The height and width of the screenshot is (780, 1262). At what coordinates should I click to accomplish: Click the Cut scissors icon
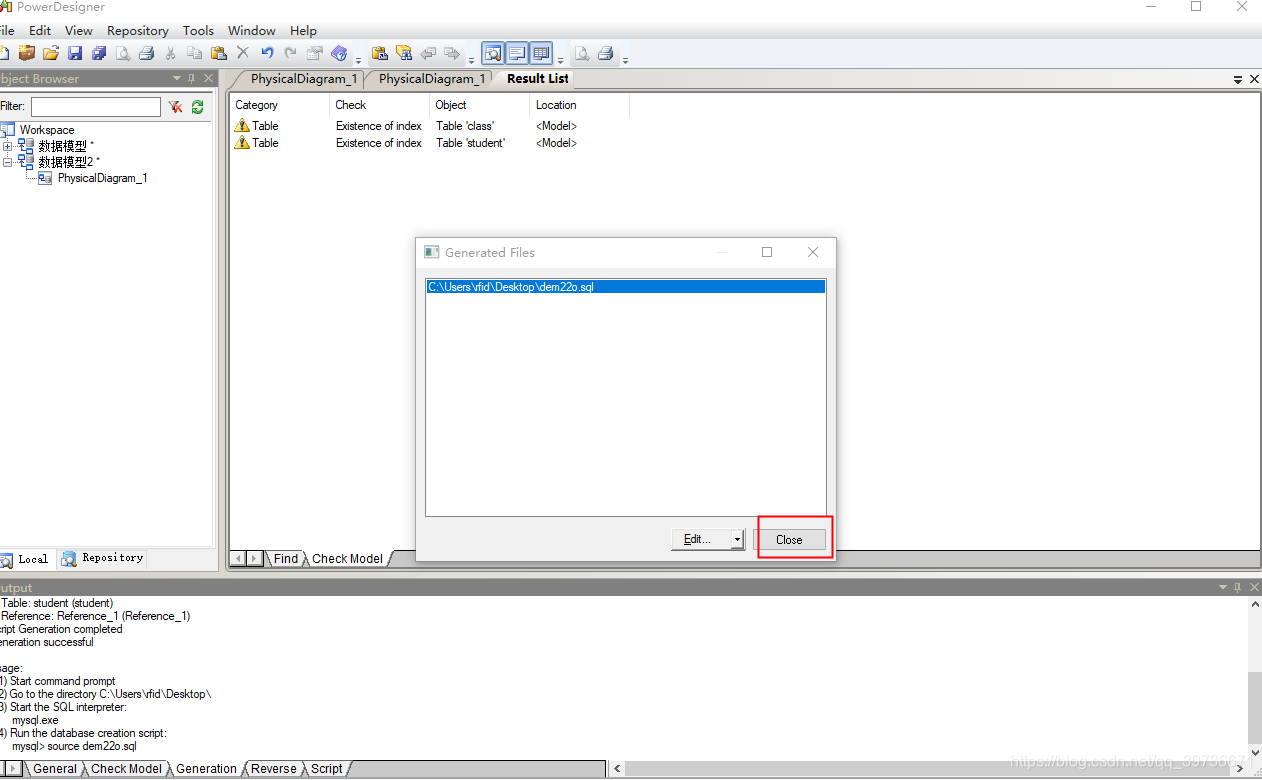tap(171, 53)
